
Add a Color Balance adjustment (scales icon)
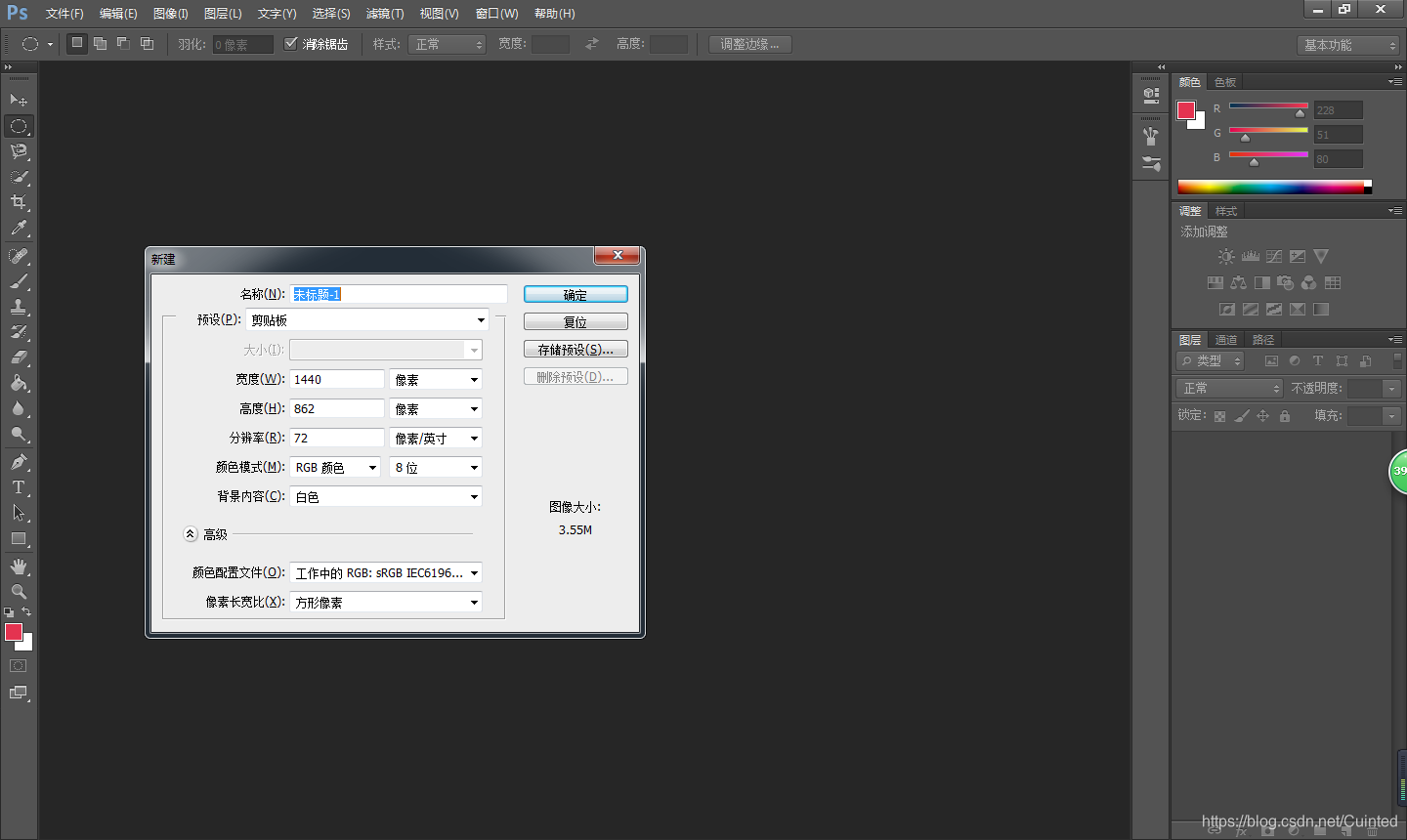pos(1238,283)
